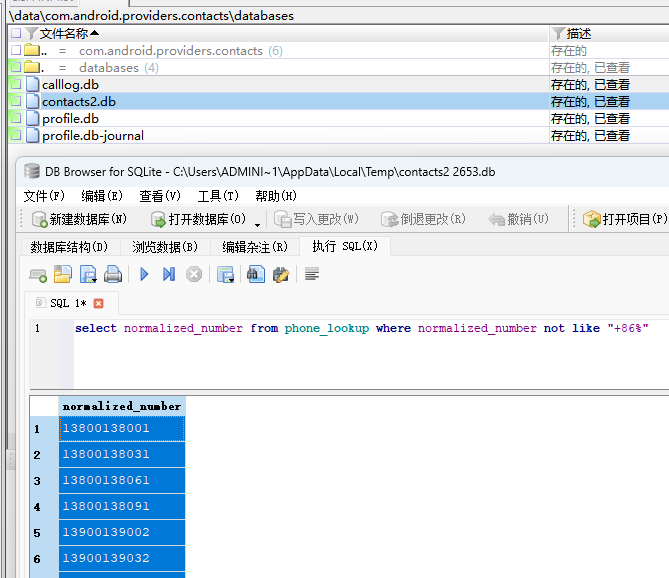Switch to the 浏览数据(B) tab
This screenshot has width=669, height=578.
point(165,247)
